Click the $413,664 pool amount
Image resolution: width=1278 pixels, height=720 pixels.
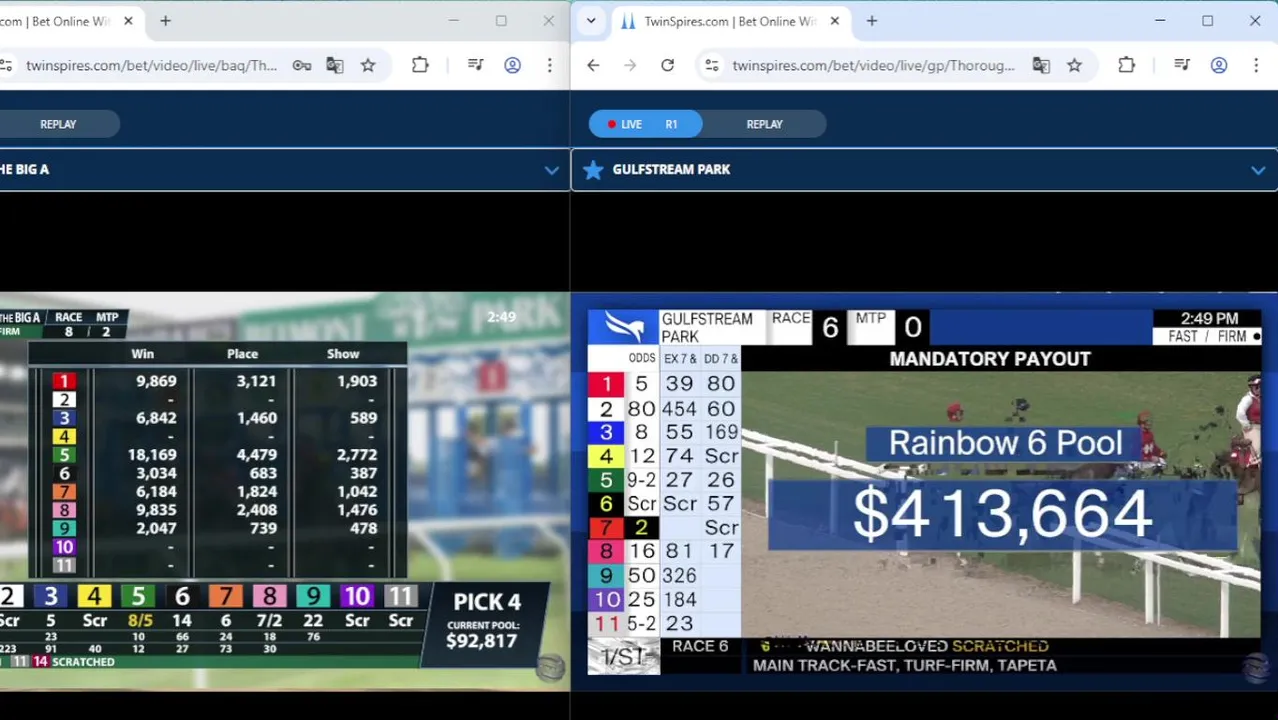point(1003,514)
